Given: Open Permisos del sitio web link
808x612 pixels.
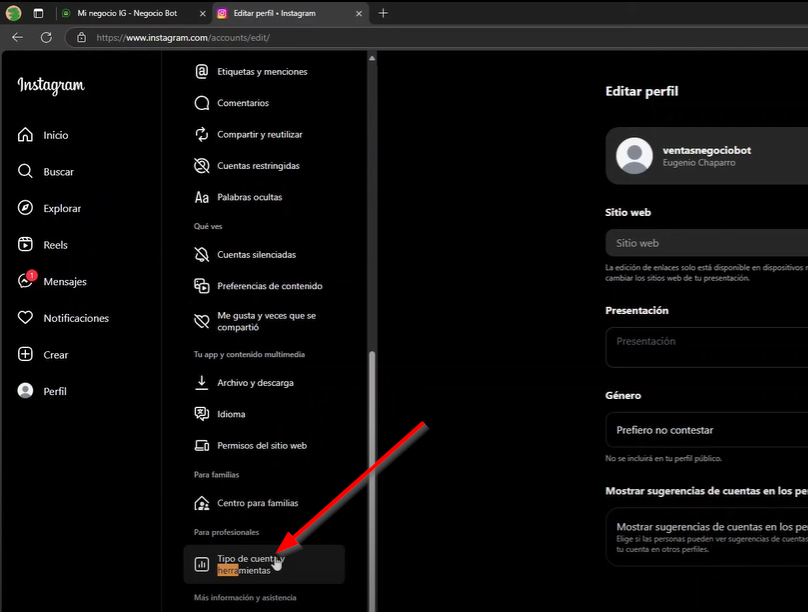Looking at the screenshot, I should (x=264, y=446).
